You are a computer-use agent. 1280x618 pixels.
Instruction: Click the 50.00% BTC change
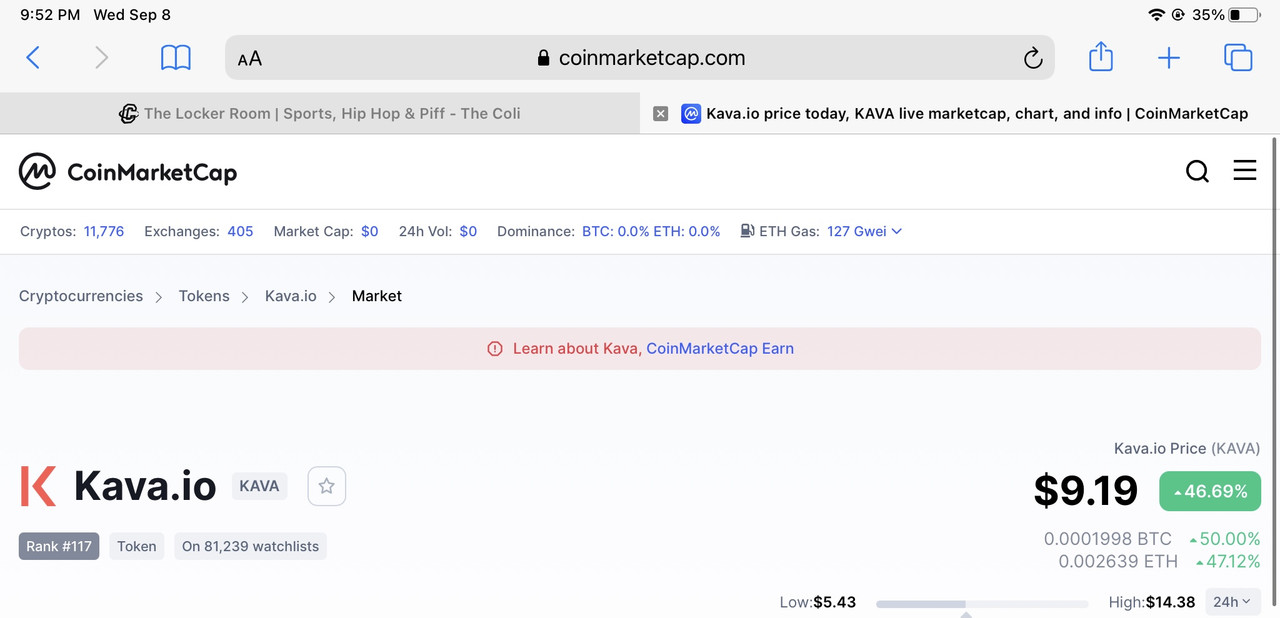(x=1225, y=539)
